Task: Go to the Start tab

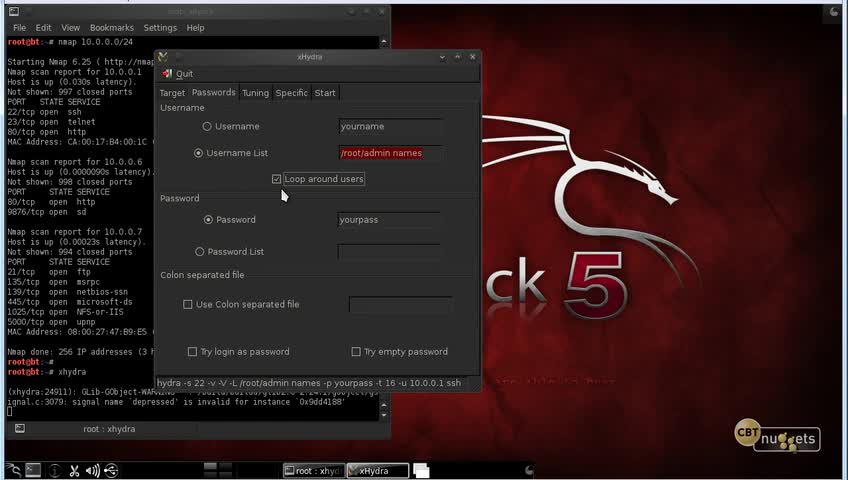Action: point(325,93)
